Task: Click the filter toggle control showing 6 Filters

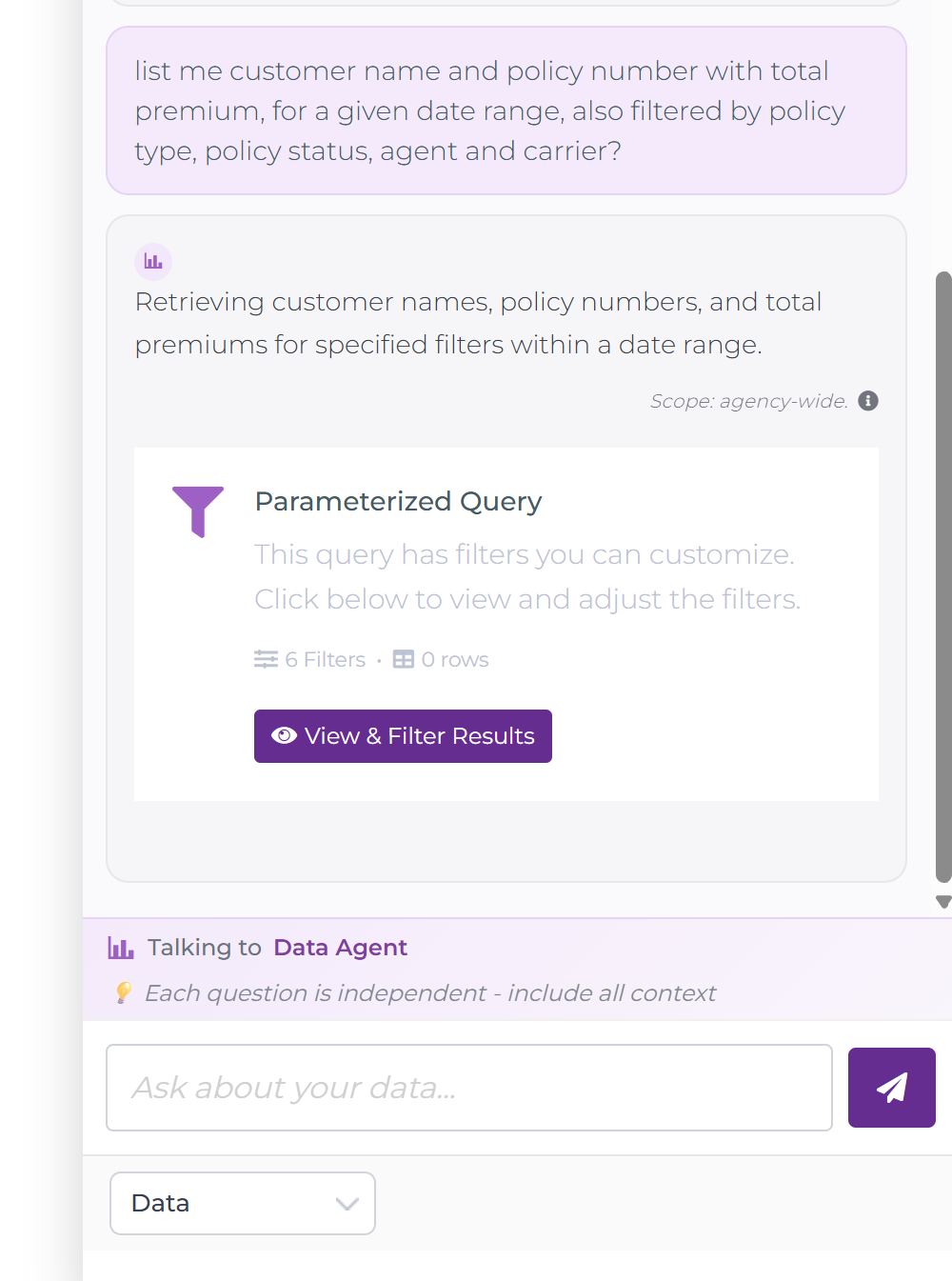Action: tap(309, 658)
